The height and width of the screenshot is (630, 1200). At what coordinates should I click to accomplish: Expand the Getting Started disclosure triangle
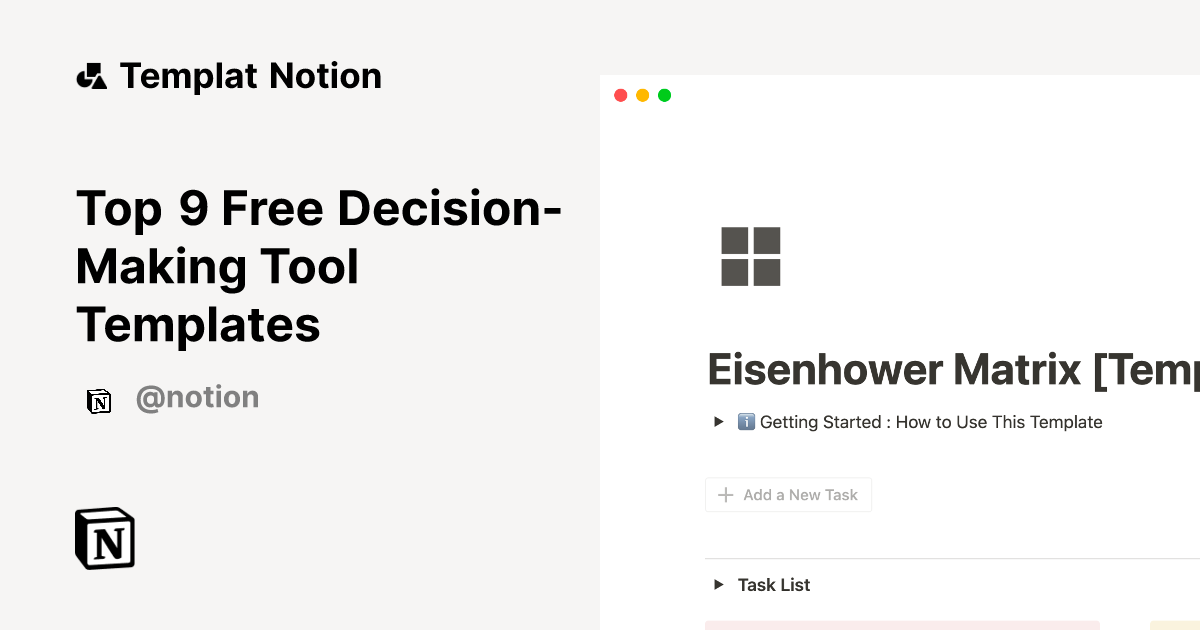pos(718,421)
